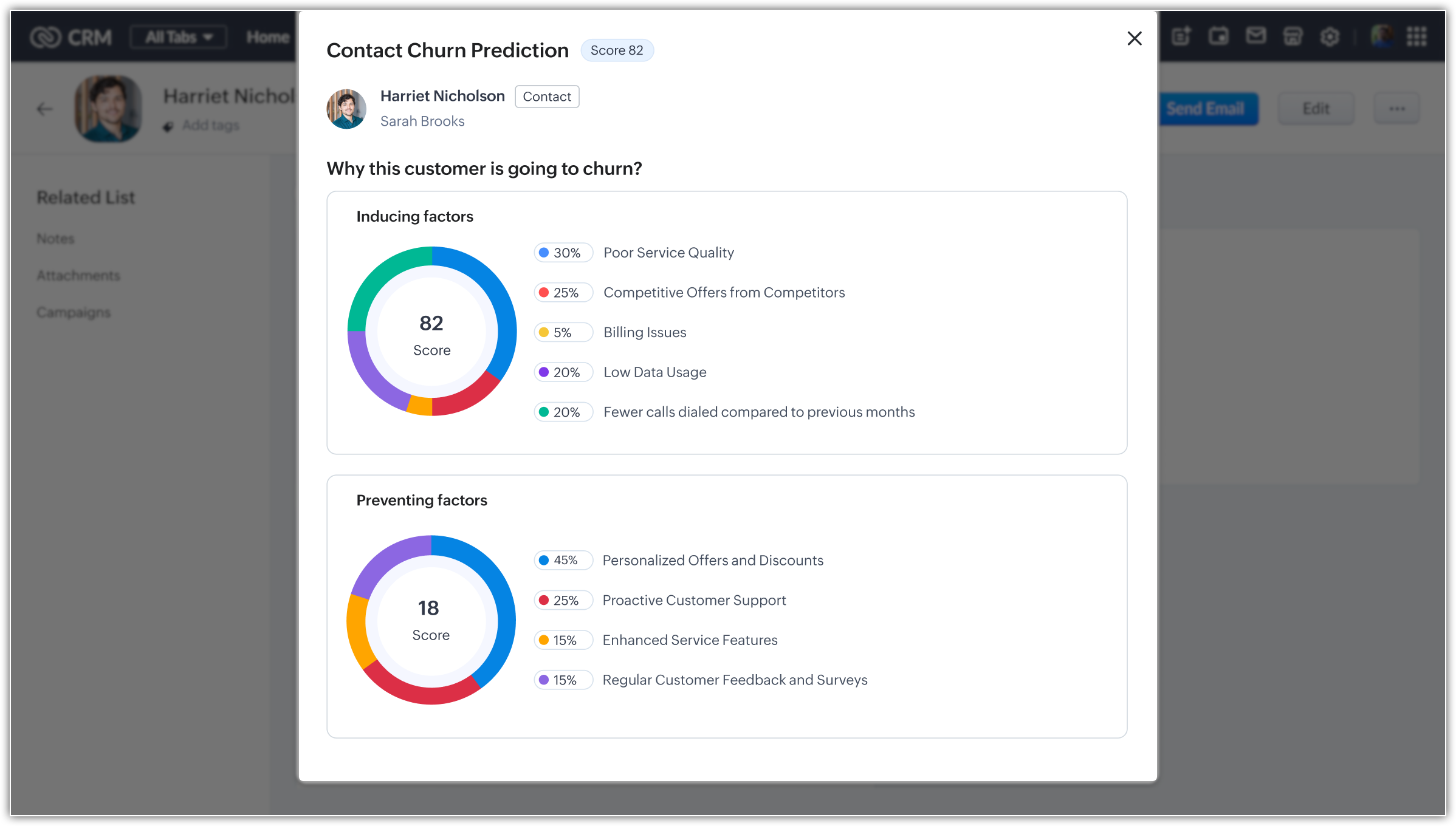Image resolution: width=1456 pixels, height=826 pixels.
Task: Click the CRM logo icon
Action: coord(46,37)
